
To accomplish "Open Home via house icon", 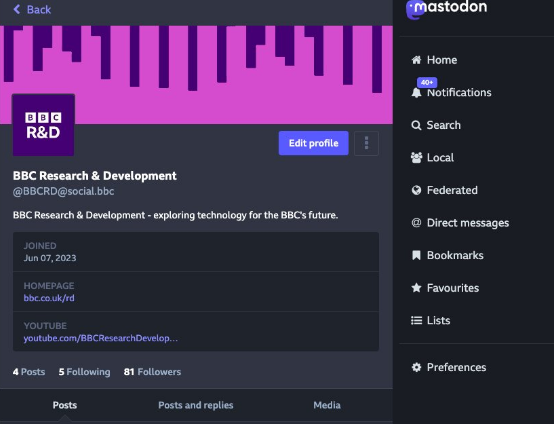I will pyautogui.click(x=417, y=60).
